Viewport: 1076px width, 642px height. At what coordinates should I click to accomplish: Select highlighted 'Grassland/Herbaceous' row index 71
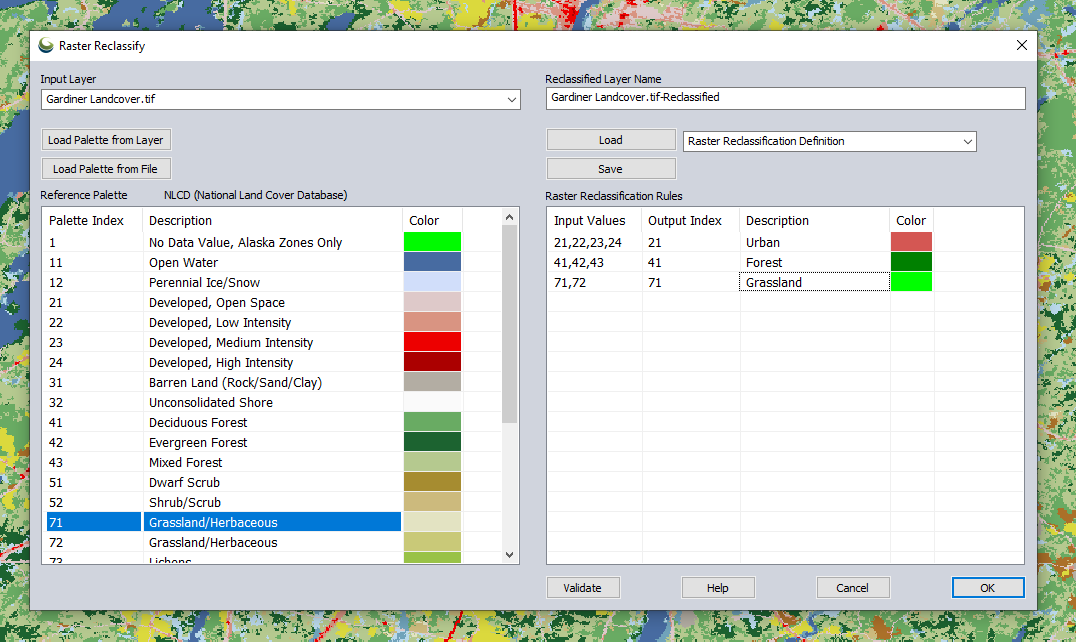(254, 522)
